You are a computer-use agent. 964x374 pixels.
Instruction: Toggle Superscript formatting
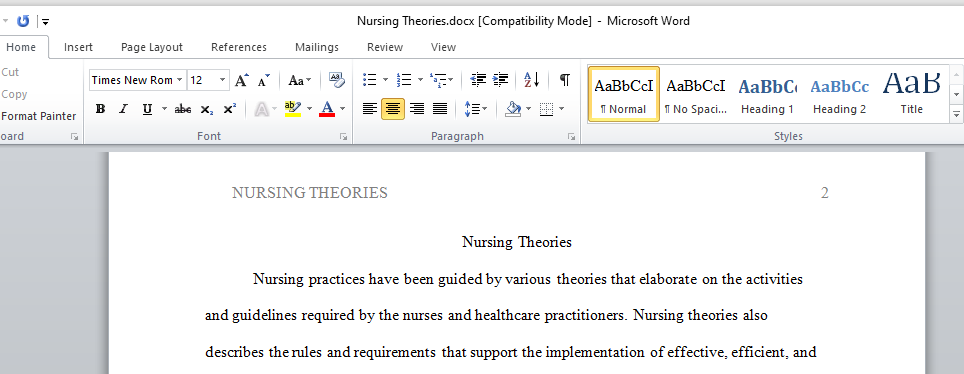point(229,109)
